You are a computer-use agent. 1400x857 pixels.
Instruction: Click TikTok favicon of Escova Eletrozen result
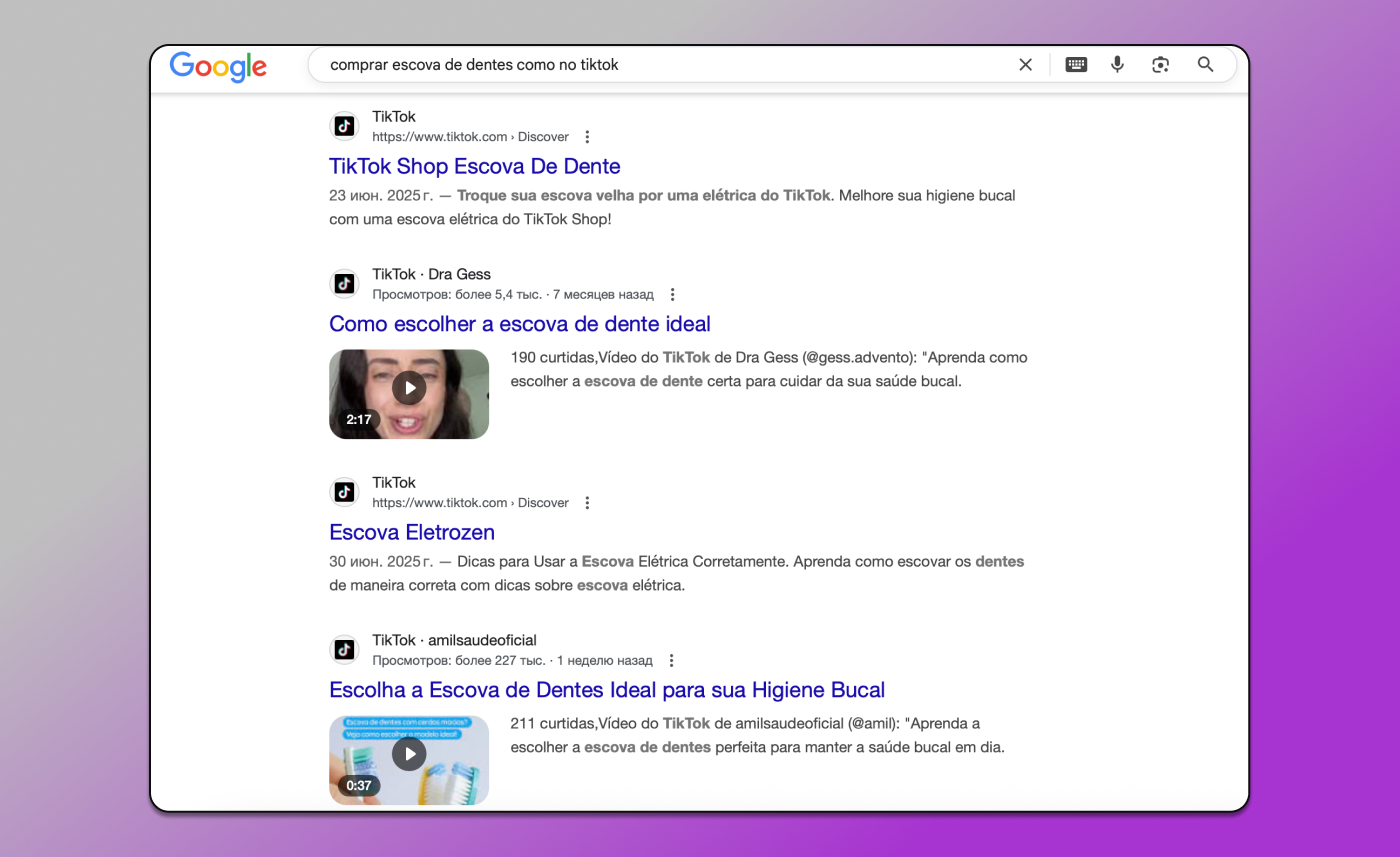(x=344, y=492)
